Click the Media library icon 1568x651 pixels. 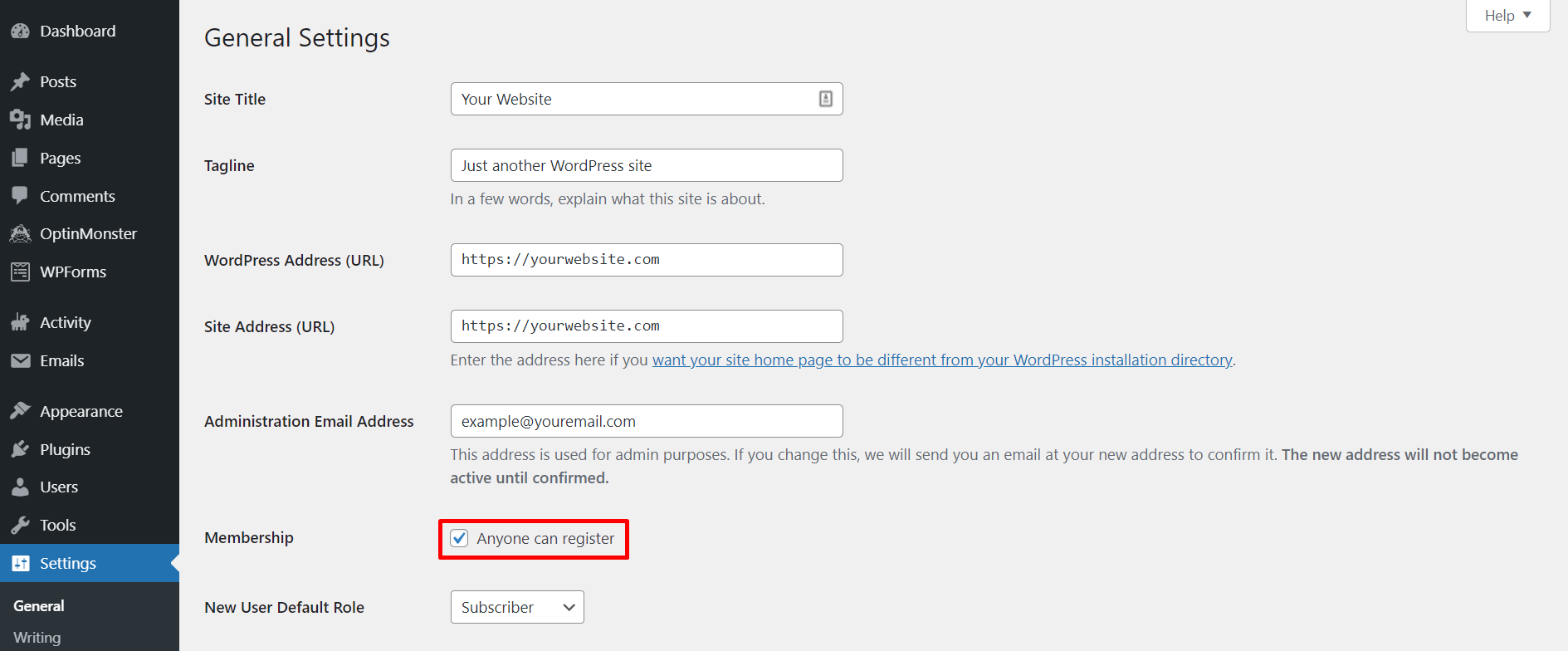(20, 120)
